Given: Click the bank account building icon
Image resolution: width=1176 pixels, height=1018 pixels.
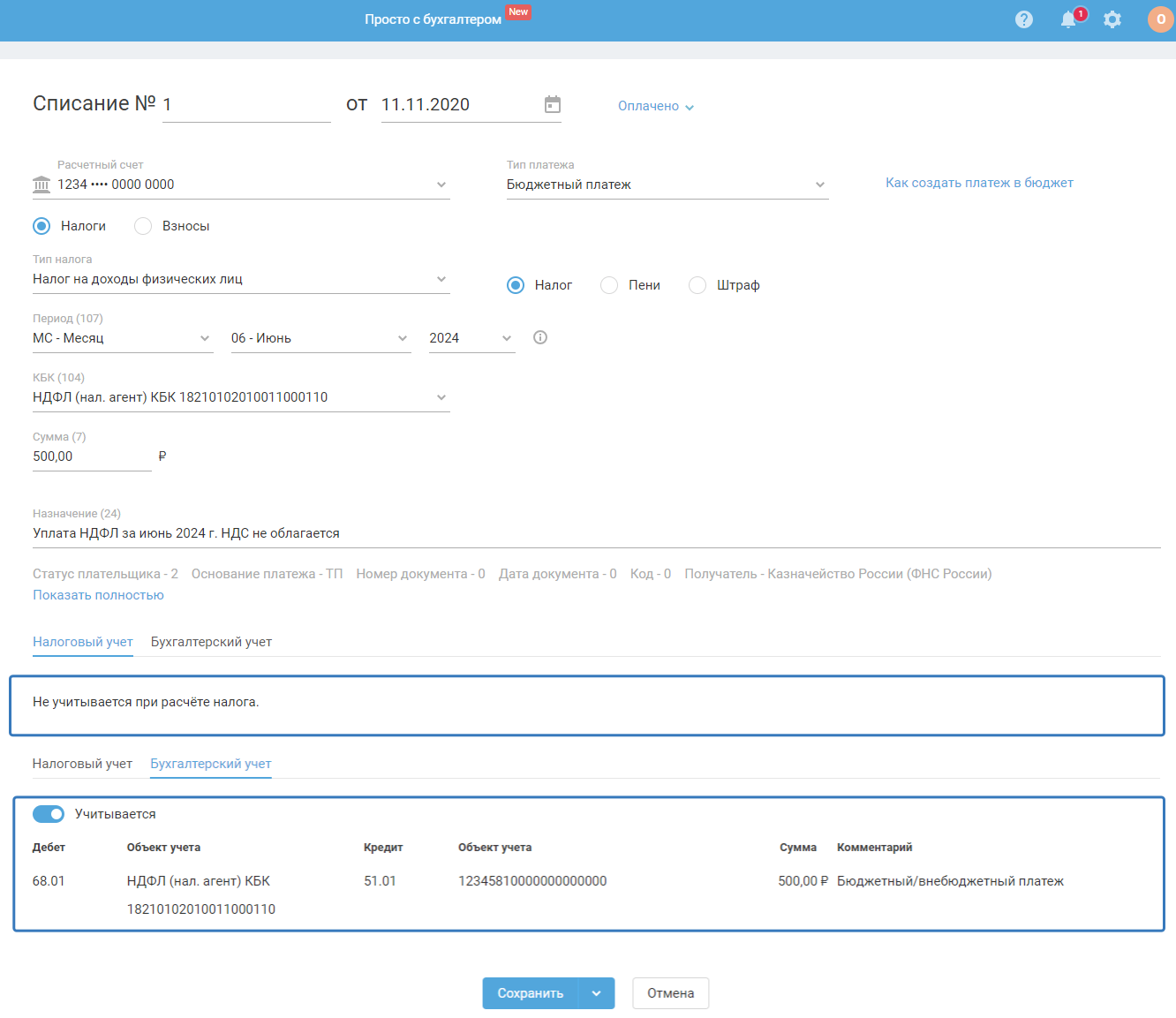Looking at the screenshot, I should coord(41,185).
